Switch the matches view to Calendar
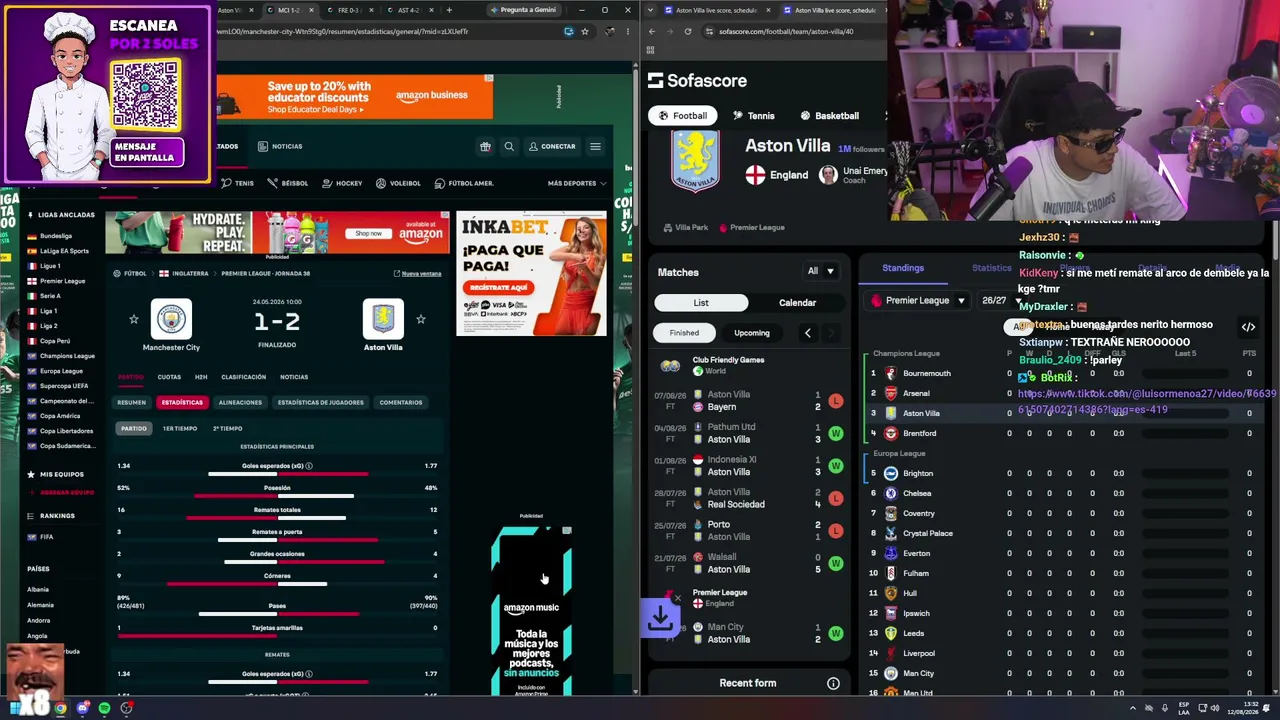 pos(797,303)
